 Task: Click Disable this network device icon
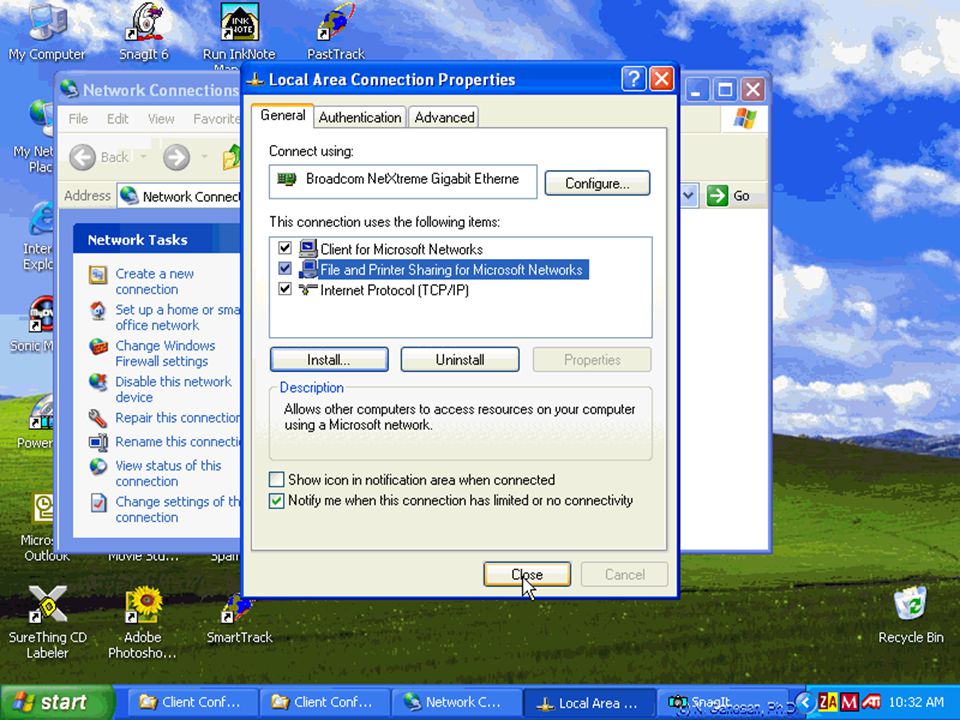tap(98, 383)
